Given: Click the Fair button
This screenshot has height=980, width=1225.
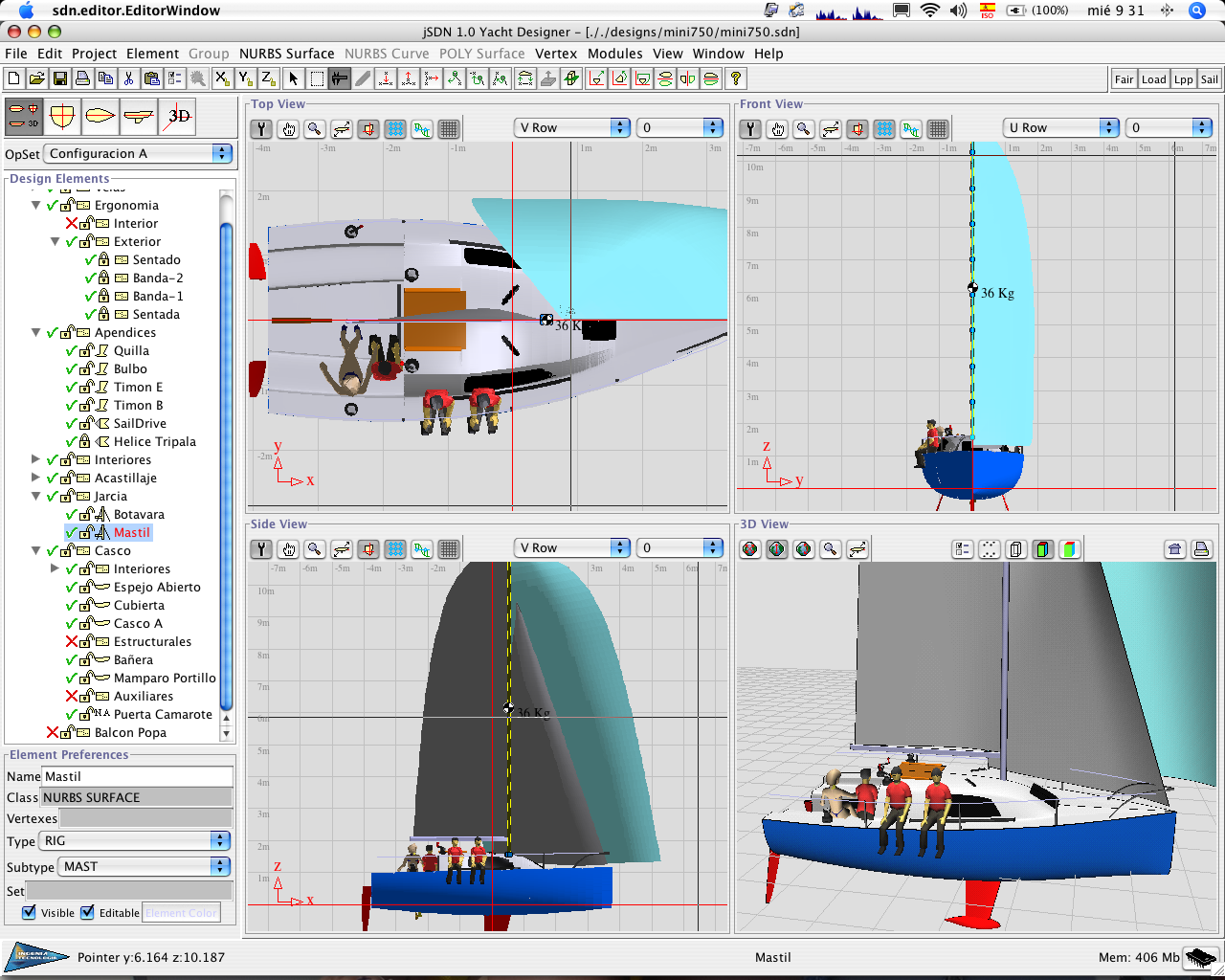Looking at the screenshot, I should pos(1124,79).
